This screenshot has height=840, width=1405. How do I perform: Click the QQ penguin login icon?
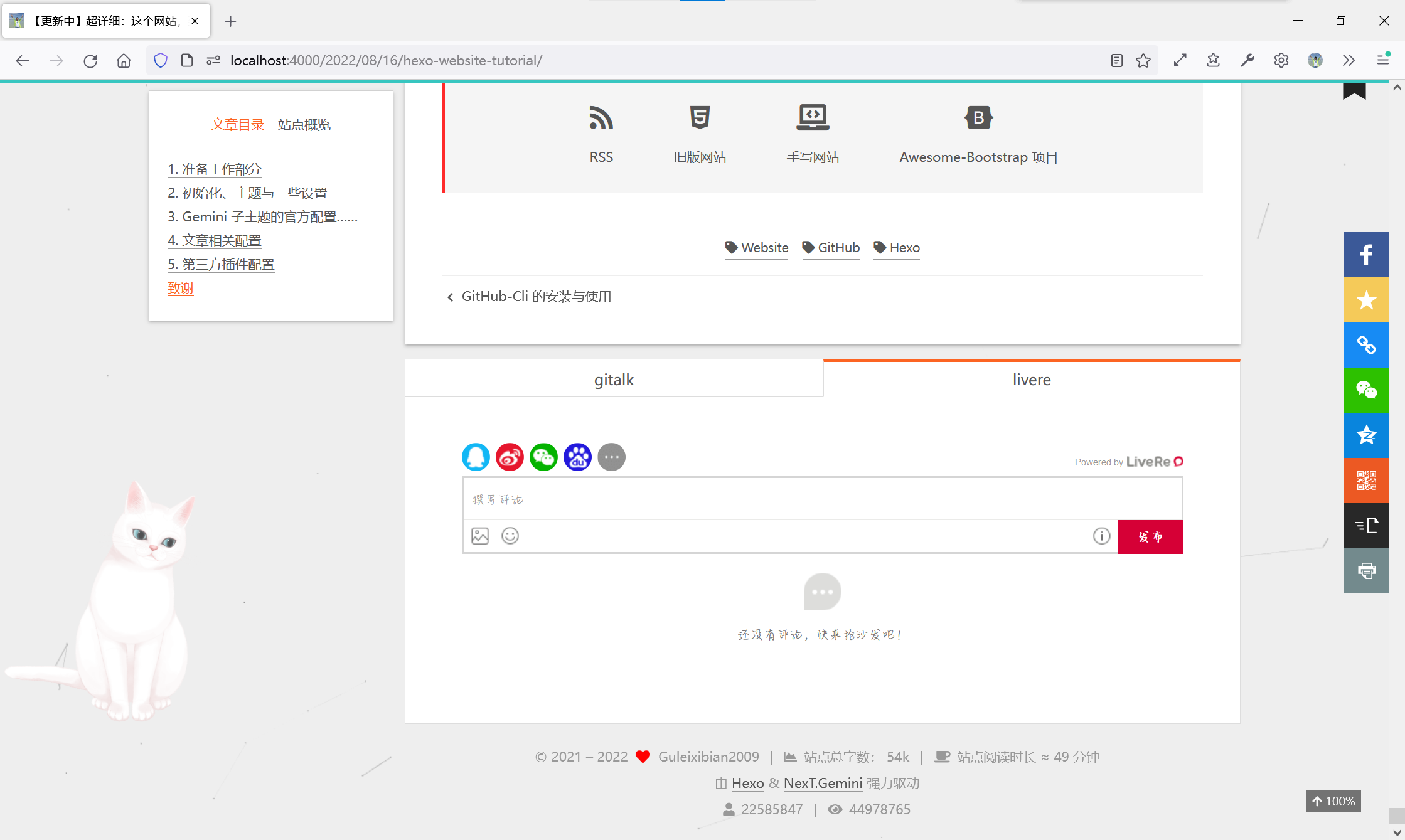point(476,457)
